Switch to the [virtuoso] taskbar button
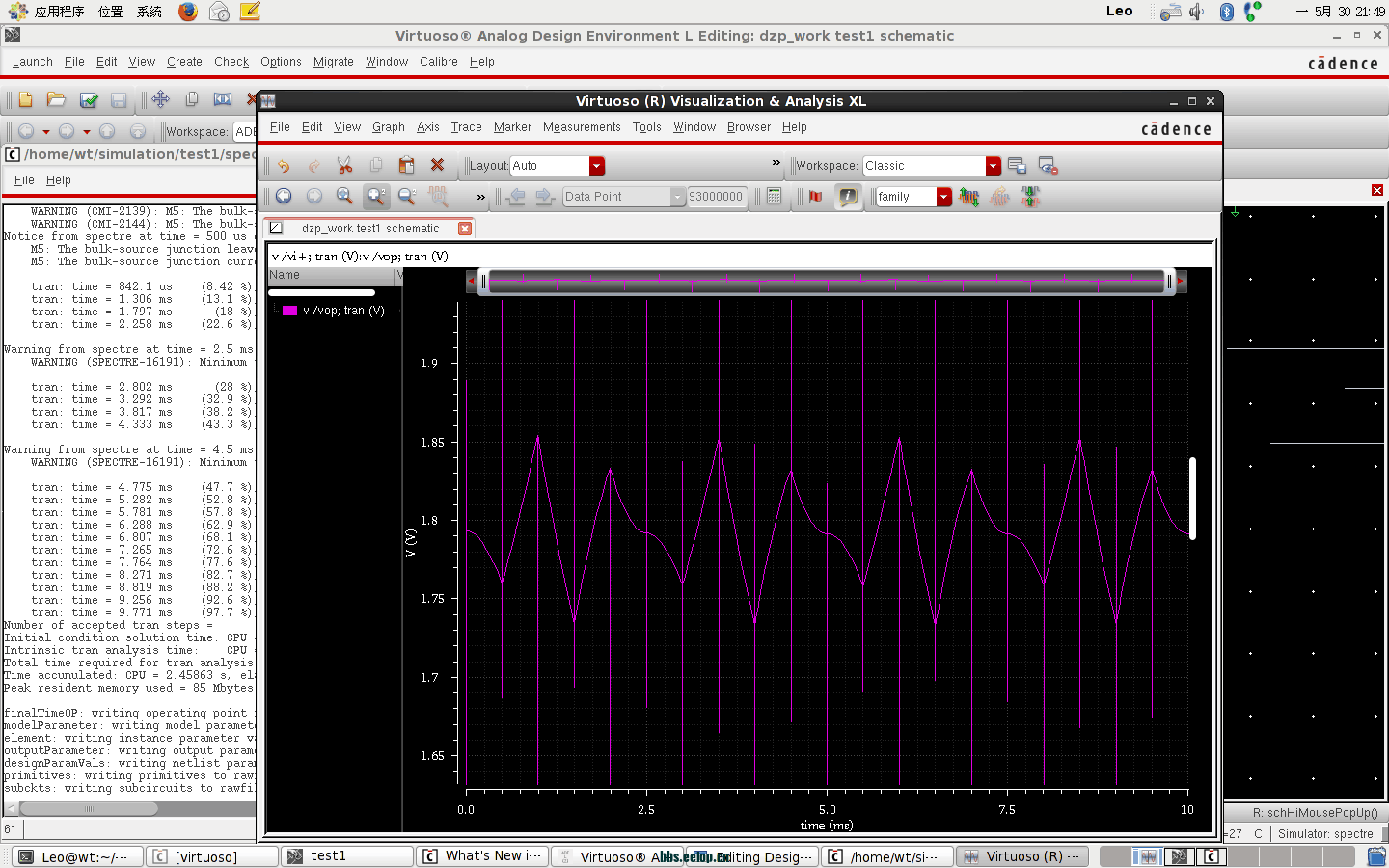 click(x=212, y=856)
